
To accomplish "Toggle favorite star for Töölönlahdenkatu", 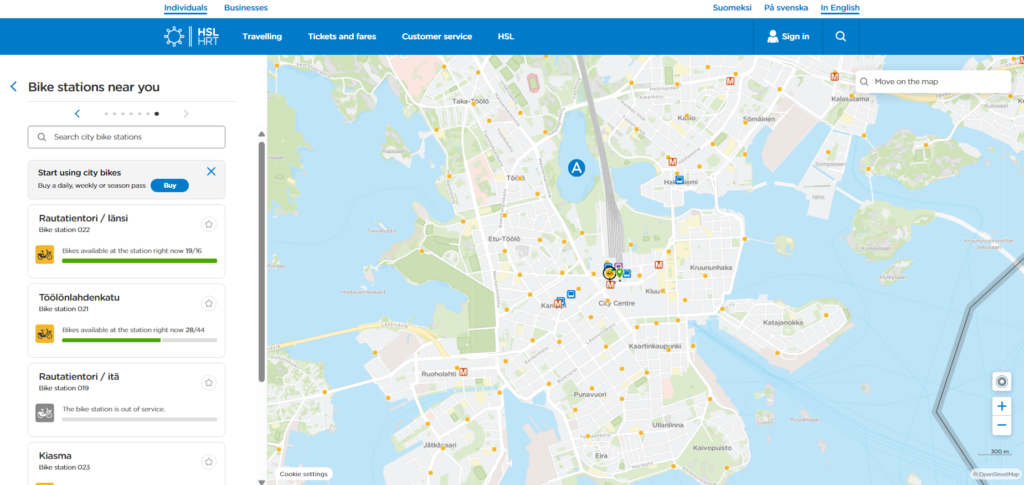I will [208, 303].
